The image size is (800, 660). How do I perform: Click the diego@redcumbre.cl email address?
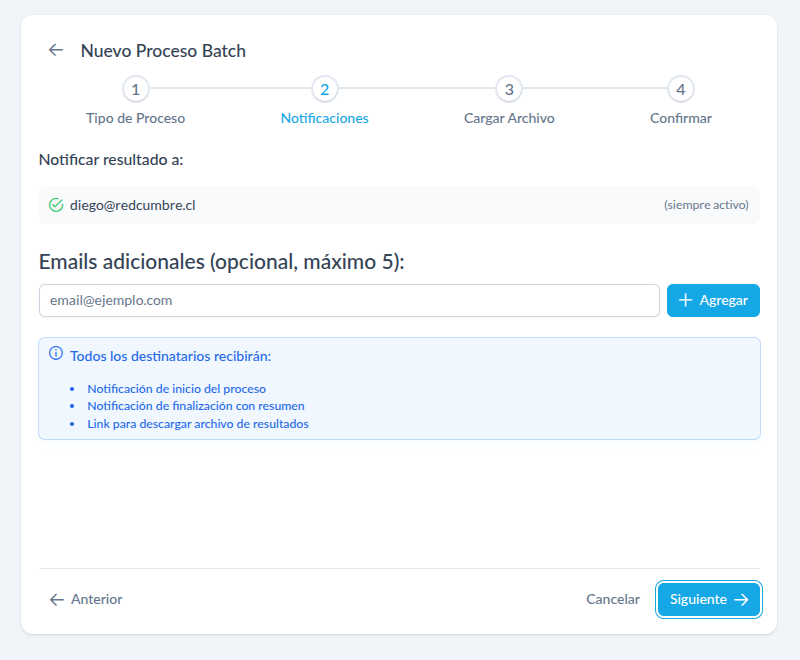tap(132, 205)
